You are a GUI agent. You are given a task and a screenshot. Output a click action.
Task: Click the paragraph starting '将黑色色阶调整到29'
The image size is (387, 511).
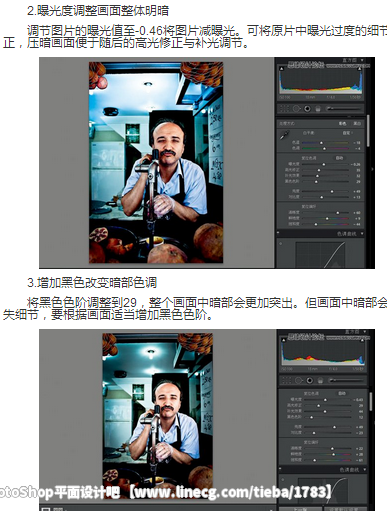[x=195, y=308]
